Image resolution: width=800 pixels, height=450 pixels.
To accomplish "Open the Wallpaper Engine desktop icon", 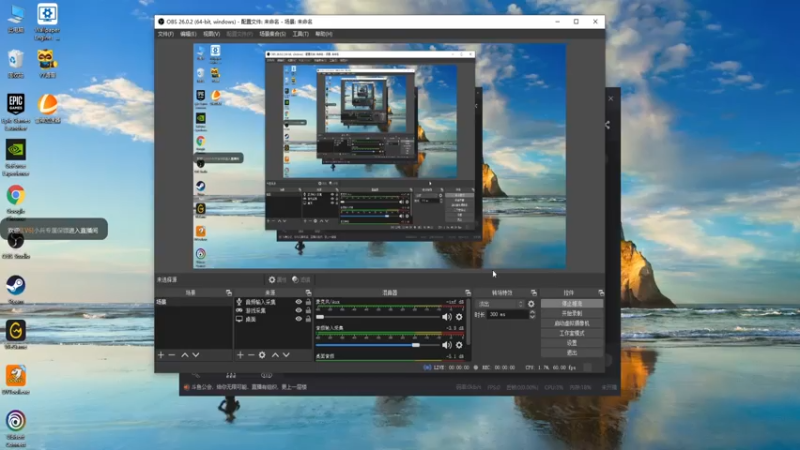I will pos(47,21).
